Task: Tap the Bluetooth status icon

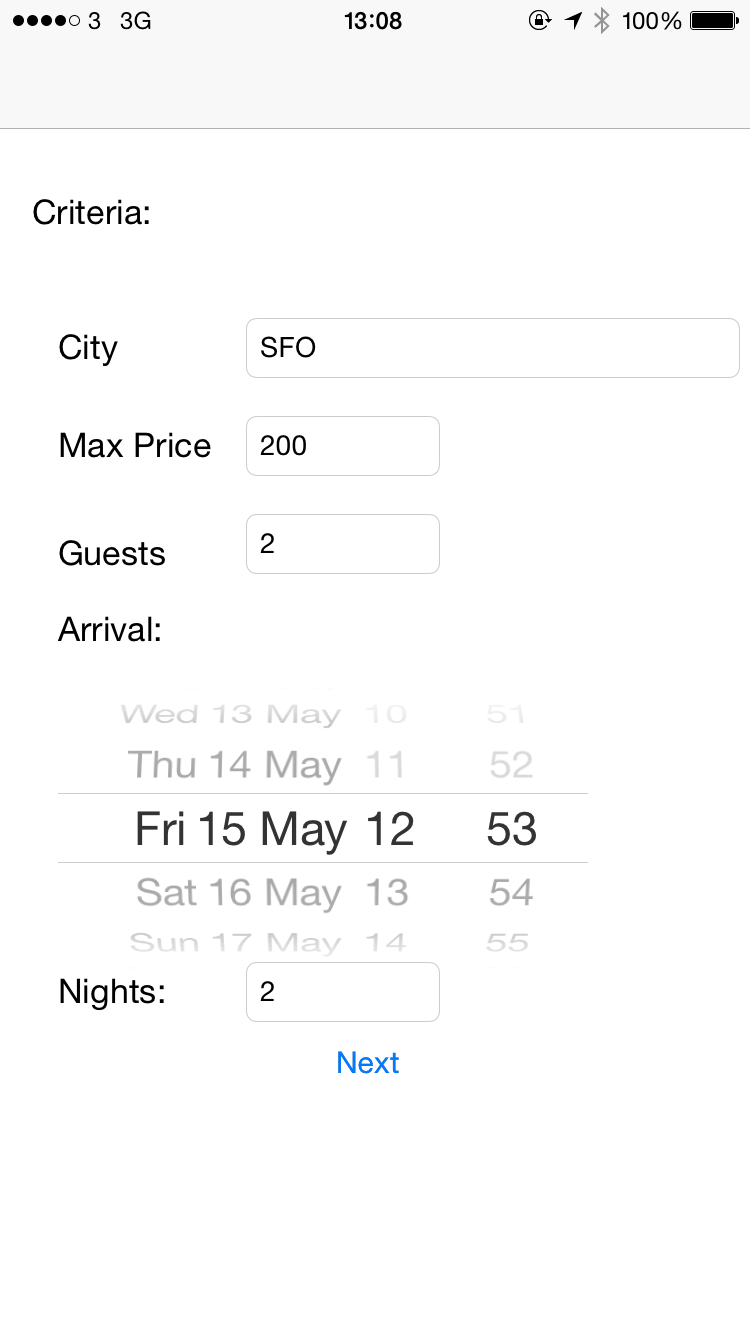Action: click(x=601, y=20)
